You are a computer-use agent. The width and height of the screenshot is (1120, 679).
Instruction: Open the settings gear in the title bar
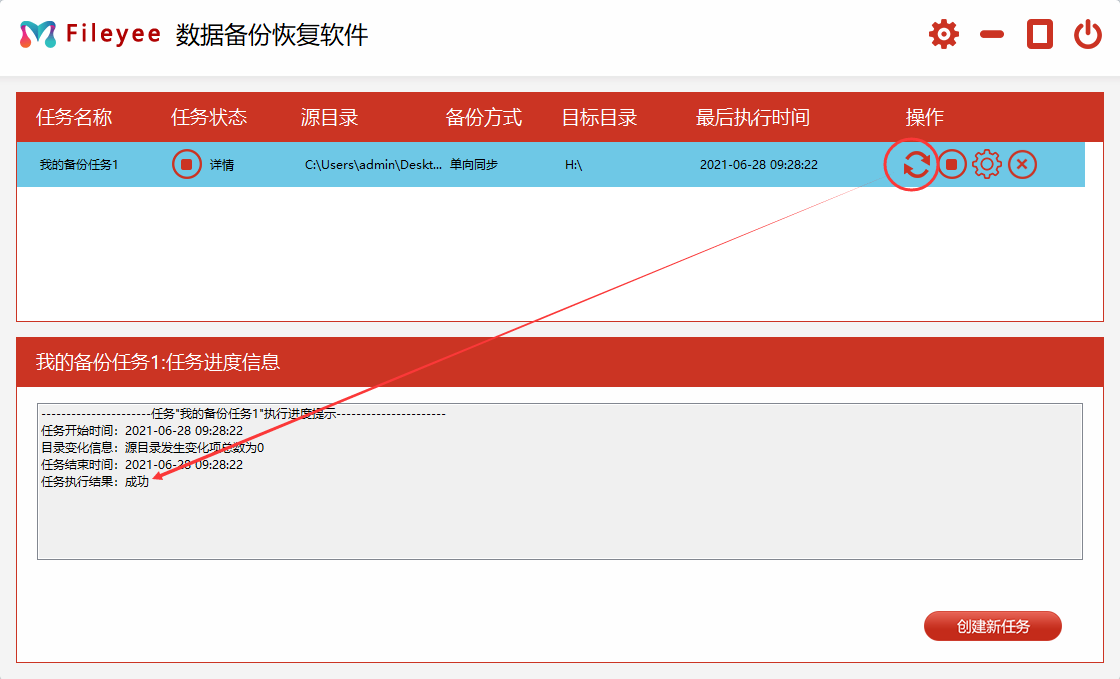coord(943,35)
